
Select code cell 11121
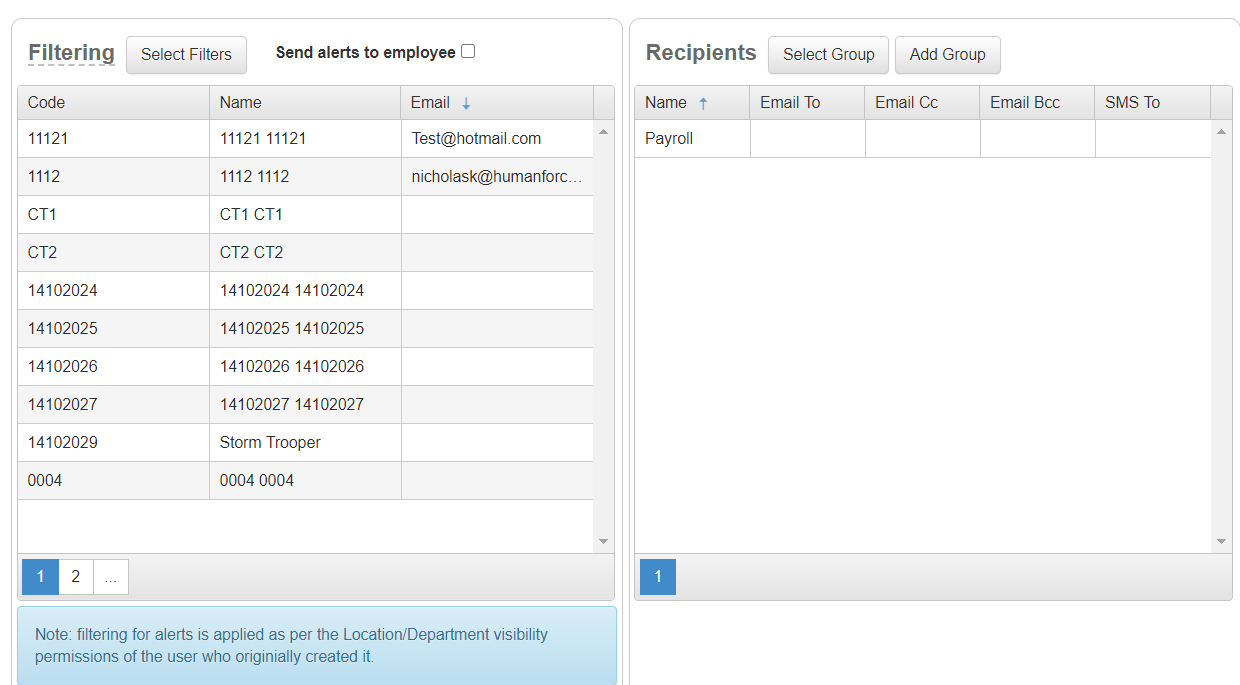pos(113,139)
